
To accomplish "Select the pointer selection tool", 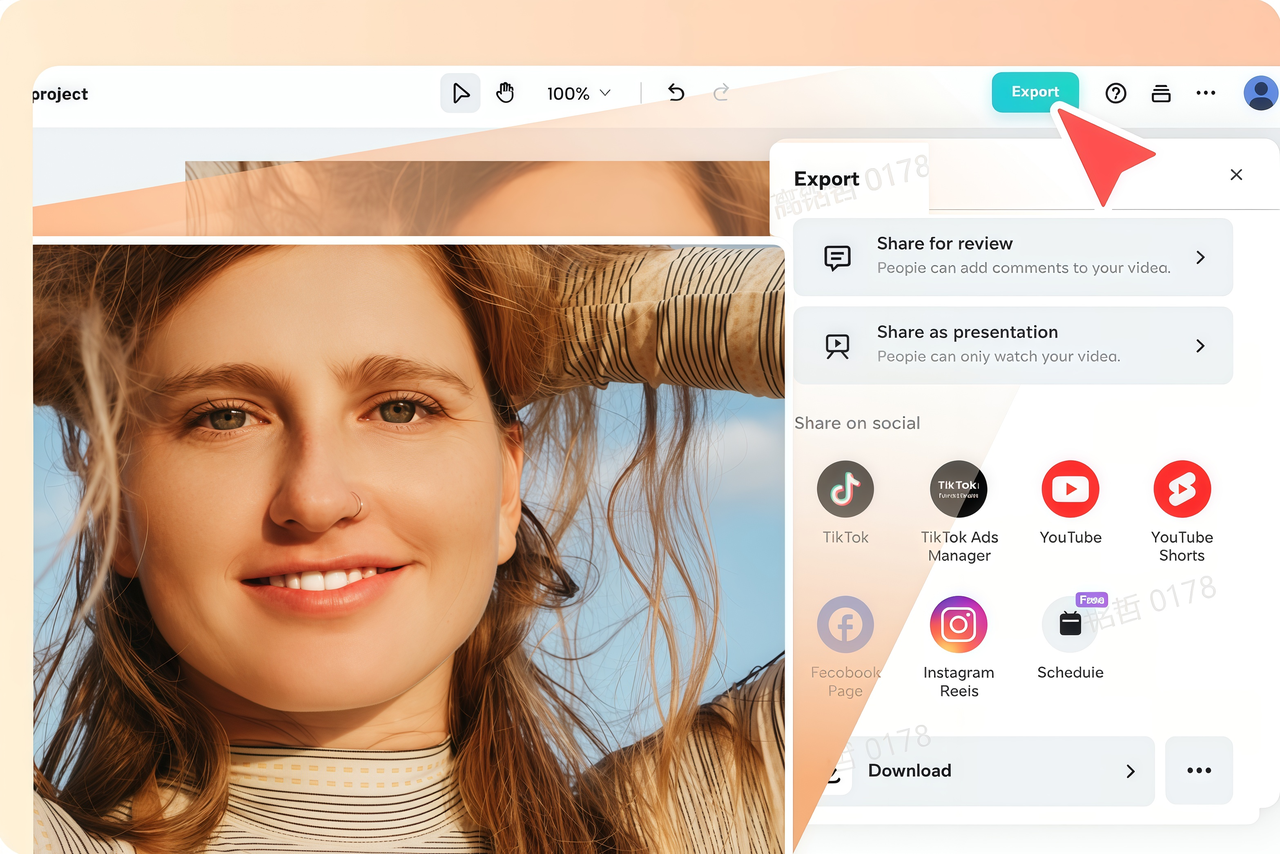I will click(x=460, y=92).
